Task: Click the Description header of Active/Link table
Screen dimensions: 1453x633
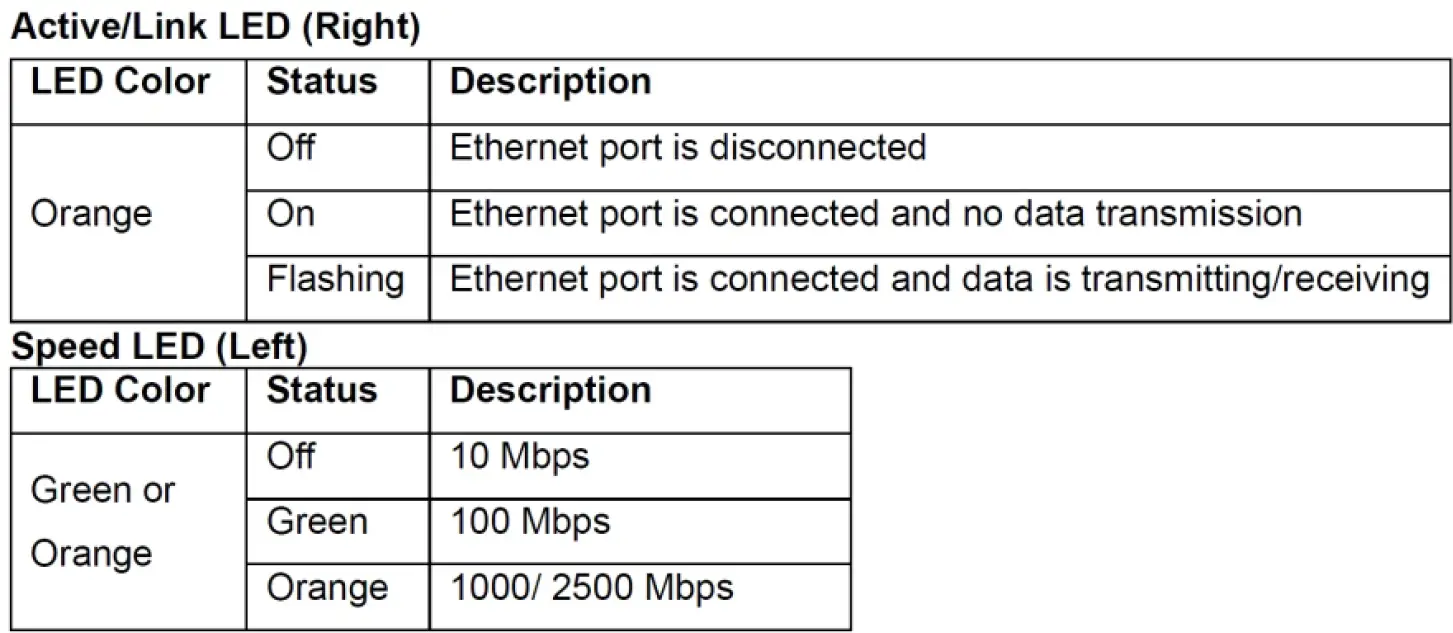Action: coord(550,82)
